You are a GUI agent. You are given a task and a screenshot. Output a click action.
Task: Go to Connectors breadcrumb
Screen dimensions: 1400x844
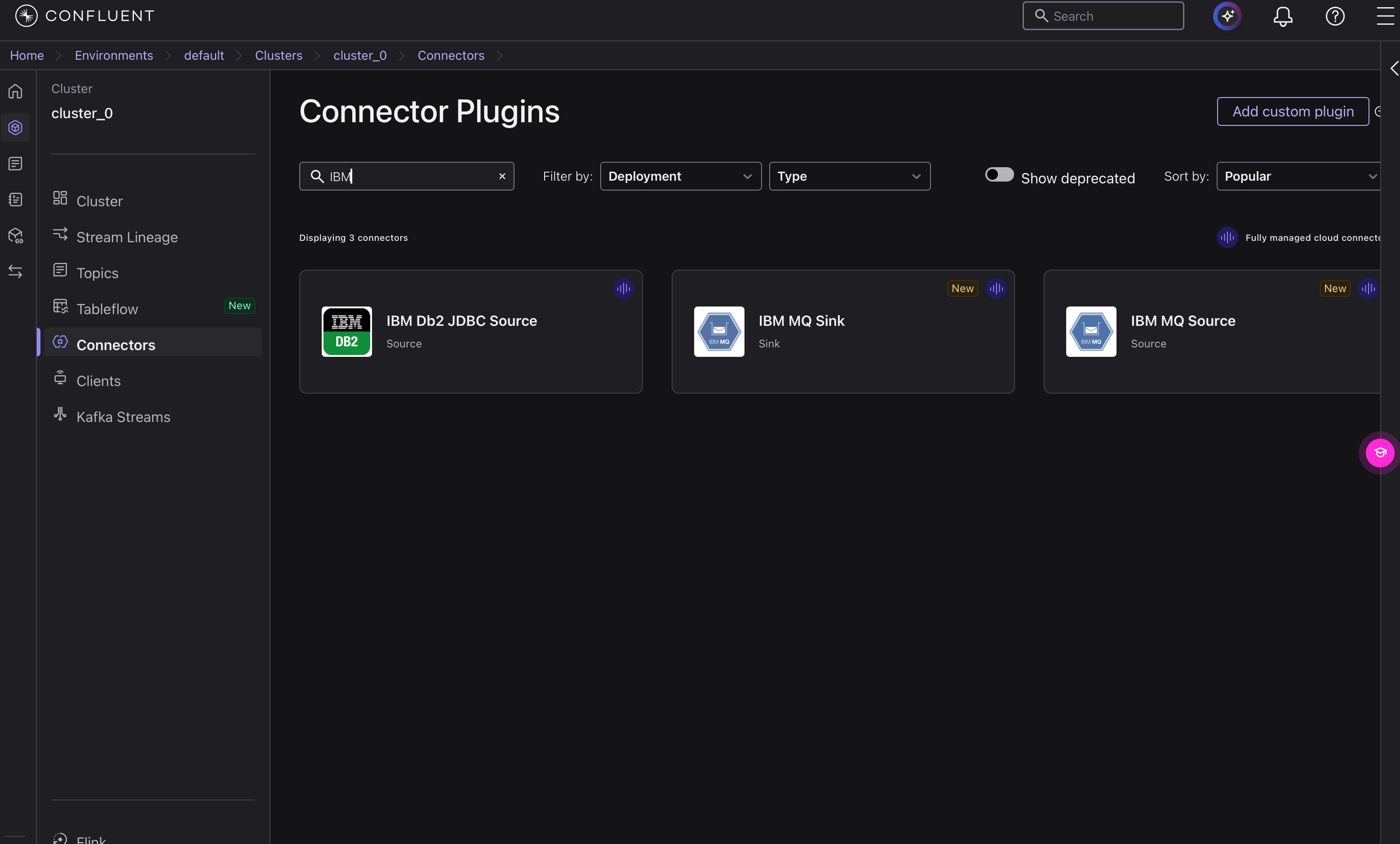(x=451, y=55)
